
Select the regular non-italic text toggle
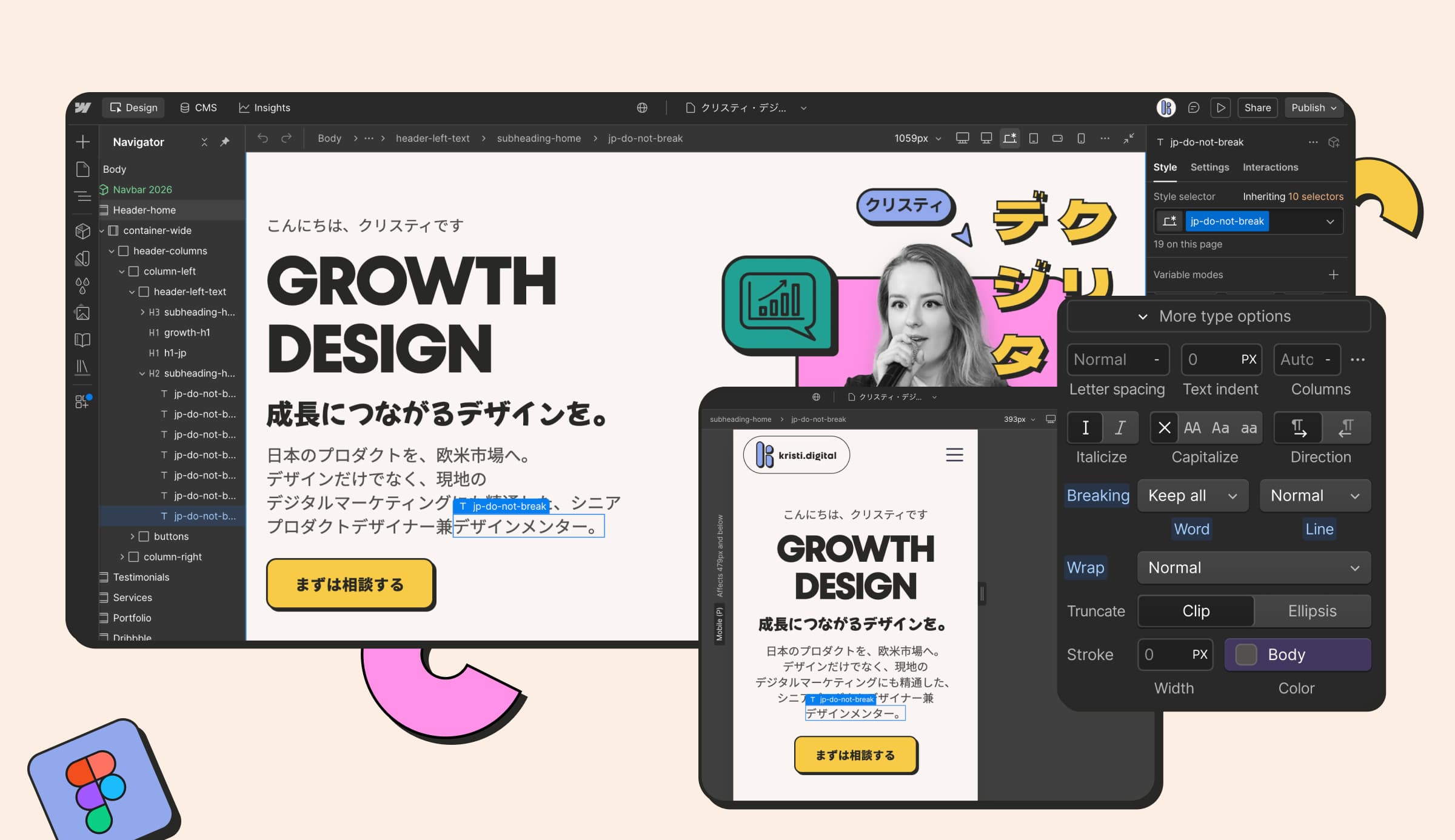tap(1085, 428)
